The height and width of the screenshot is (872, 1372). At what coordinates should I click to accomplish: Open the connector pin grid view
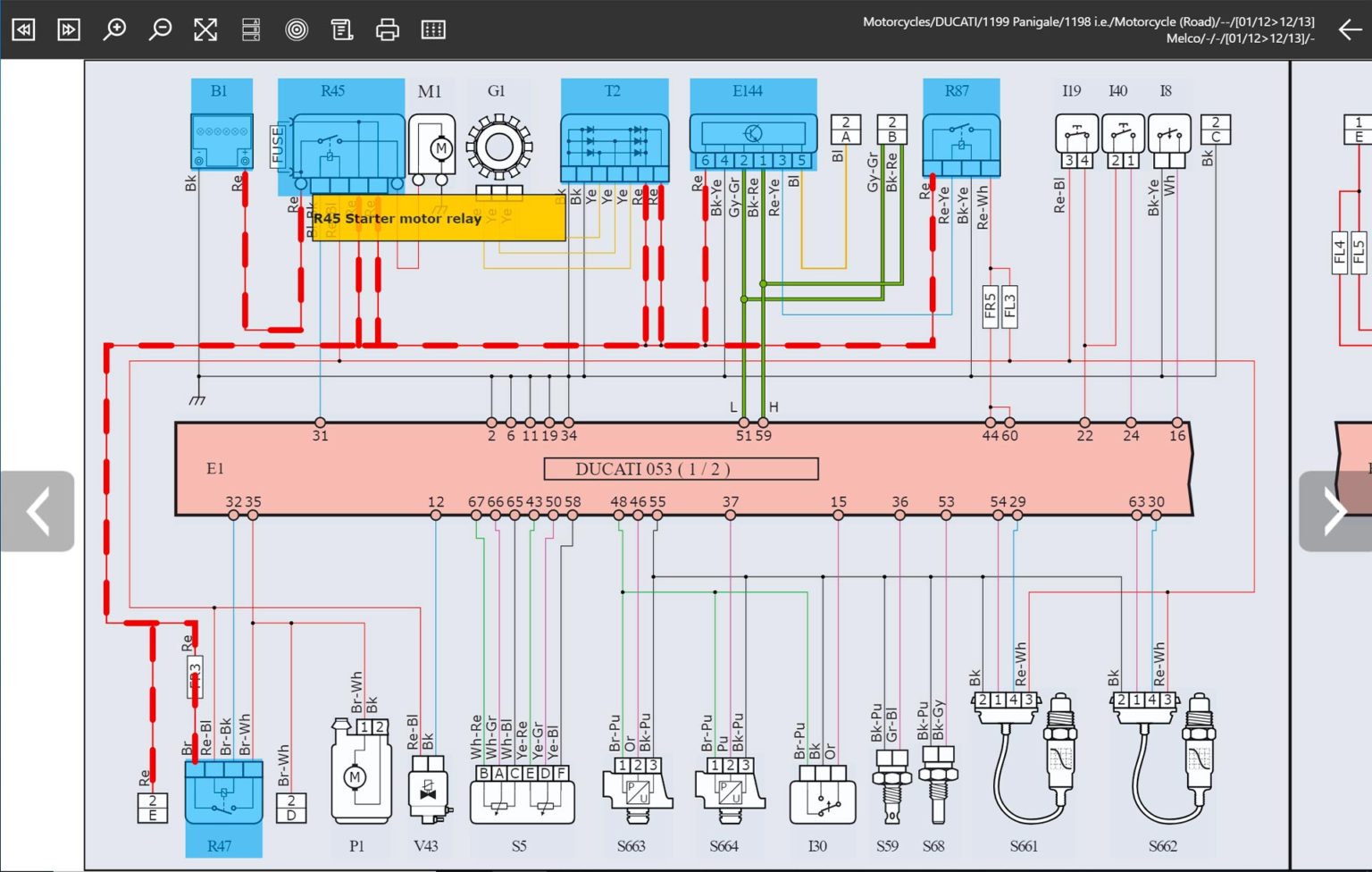pyautogui.click(x=433, y=29)
